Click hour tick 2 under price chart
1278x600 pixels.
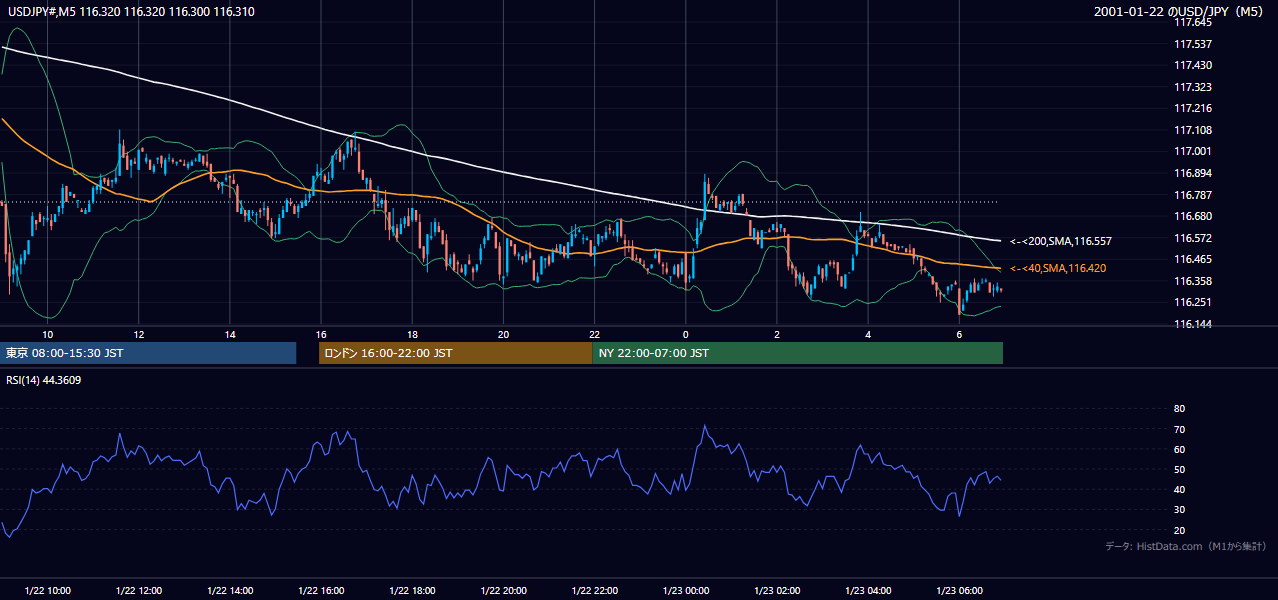click(777, 334)
